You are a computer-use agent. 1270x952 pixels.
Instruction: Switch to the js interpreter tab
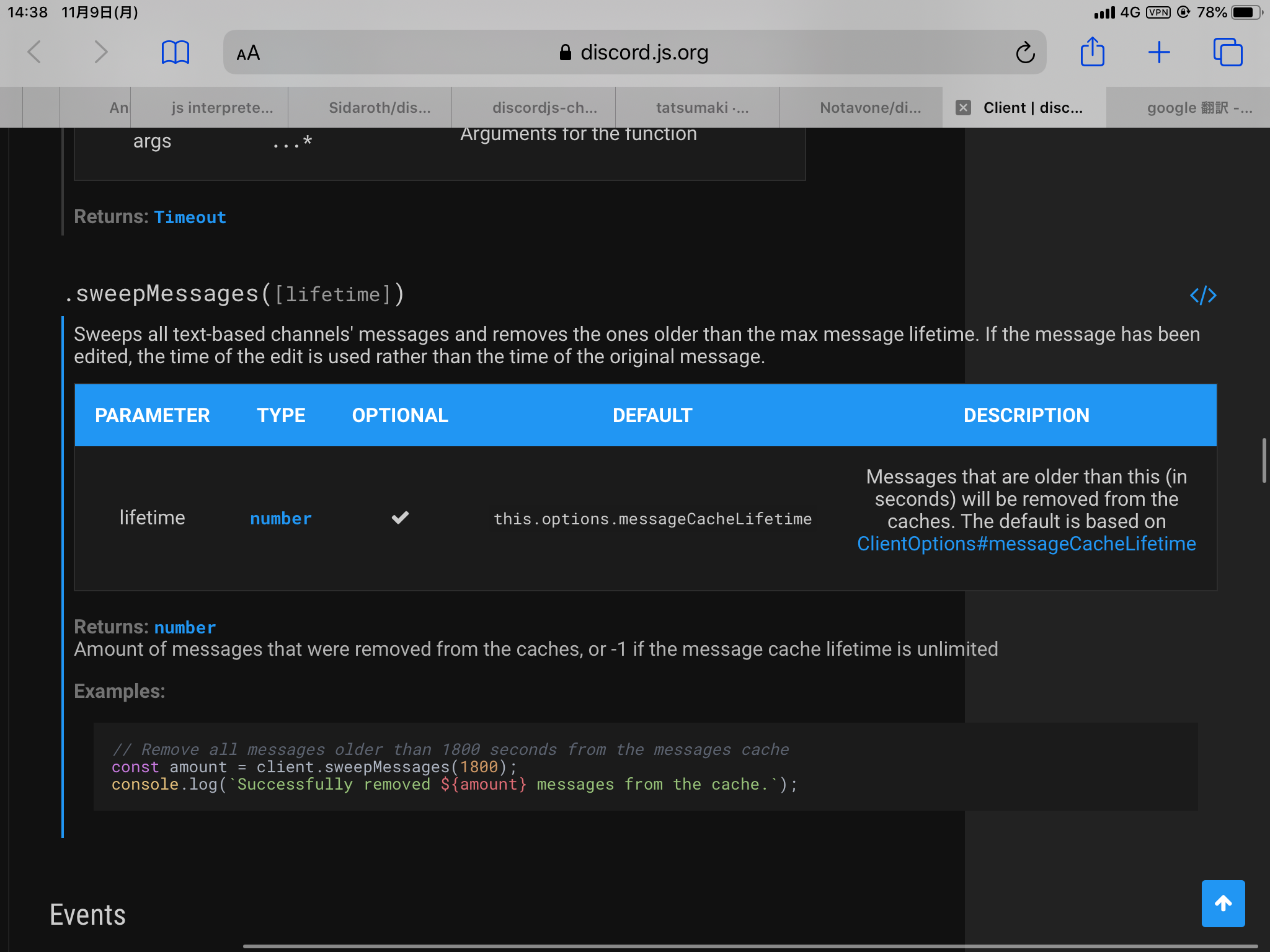point(222,108)
